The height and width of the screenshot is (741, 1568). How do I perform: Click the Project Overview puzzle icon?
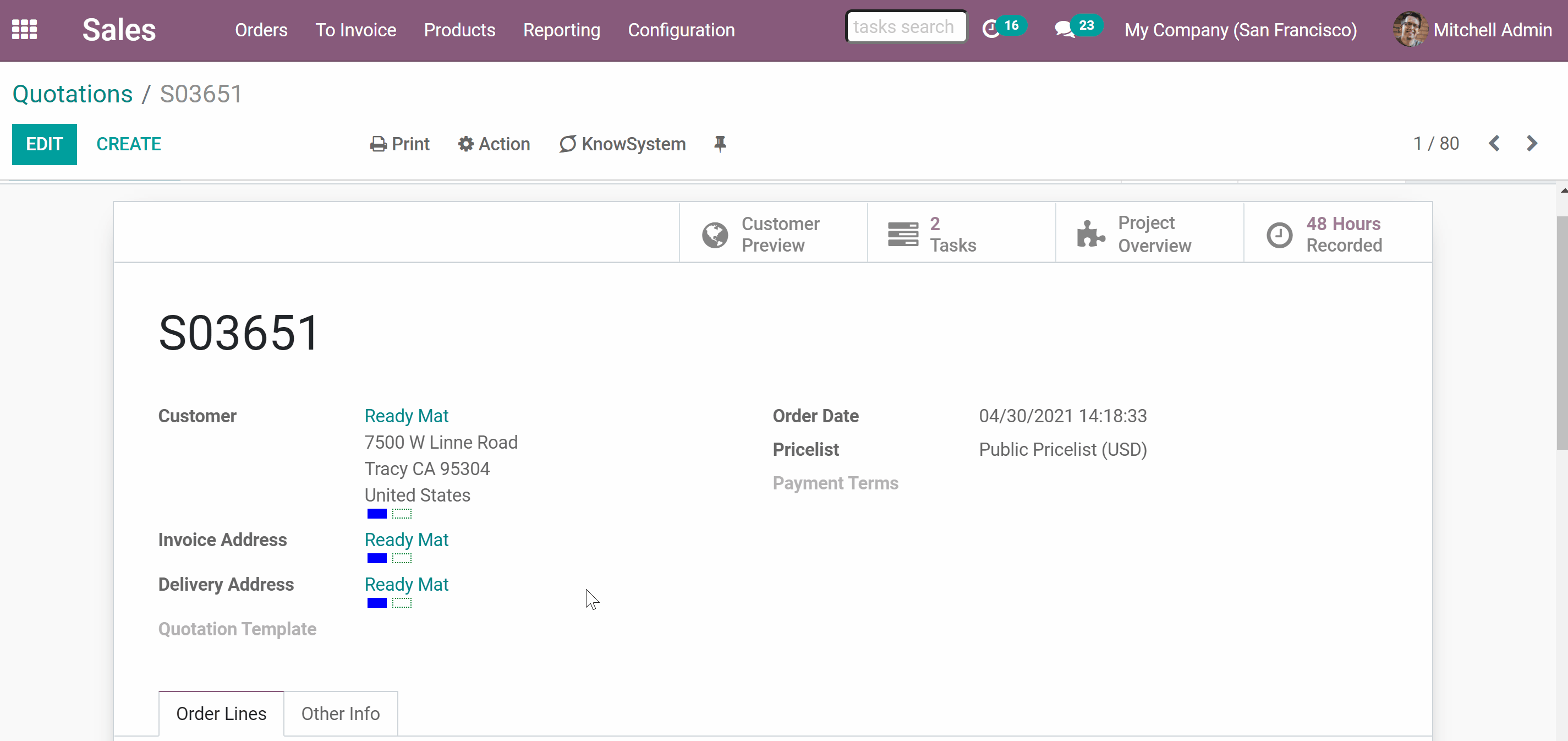pos(1091,234)
